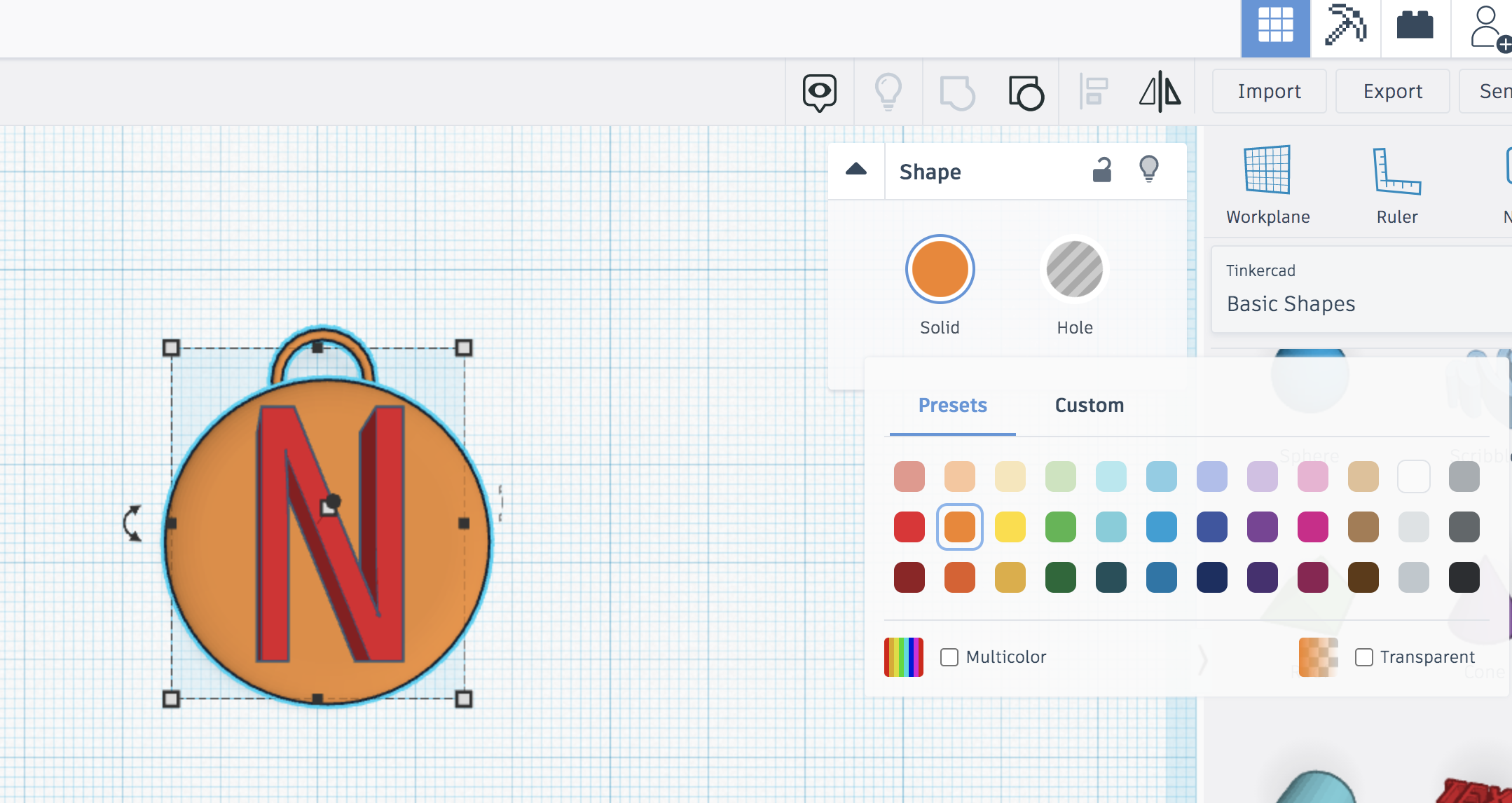Image resolution: width=1512 pixels, height=803 pixels.
Task: Select the Mirror tool
Action: [x=1158, y=91]
